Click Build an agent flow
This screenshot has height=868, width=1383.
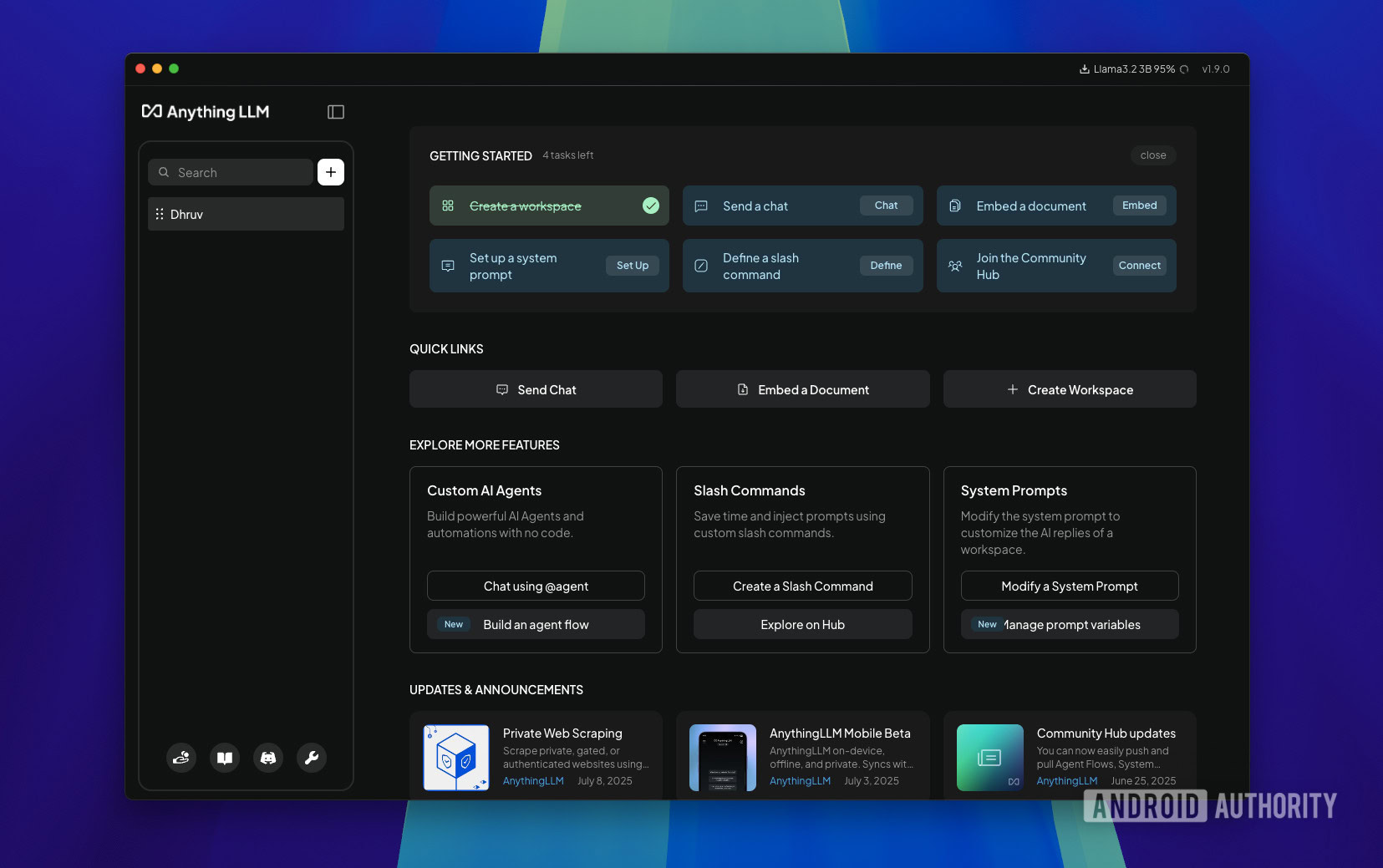point(535,624)
